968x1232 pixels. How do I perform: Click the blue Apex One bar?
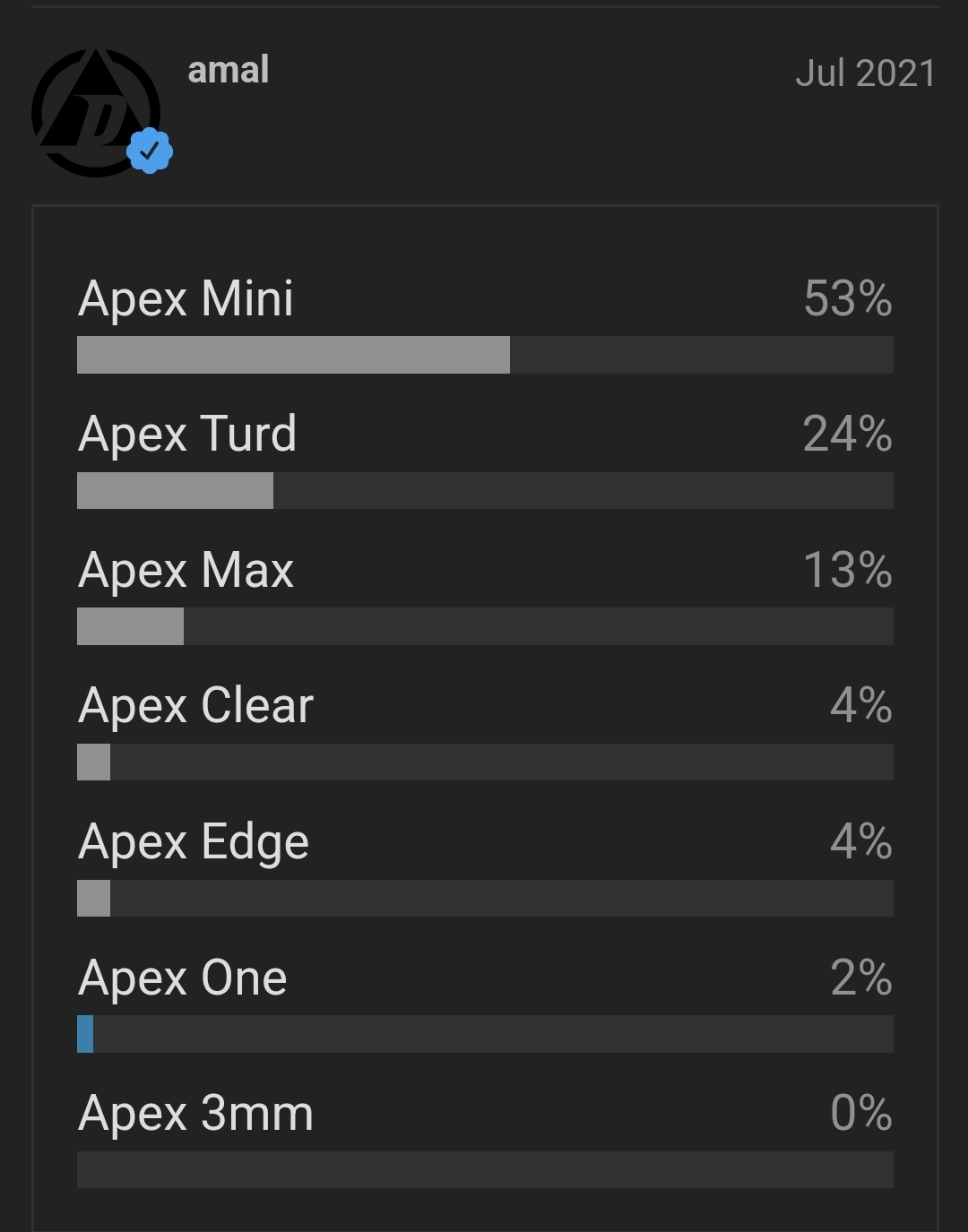85,1034
